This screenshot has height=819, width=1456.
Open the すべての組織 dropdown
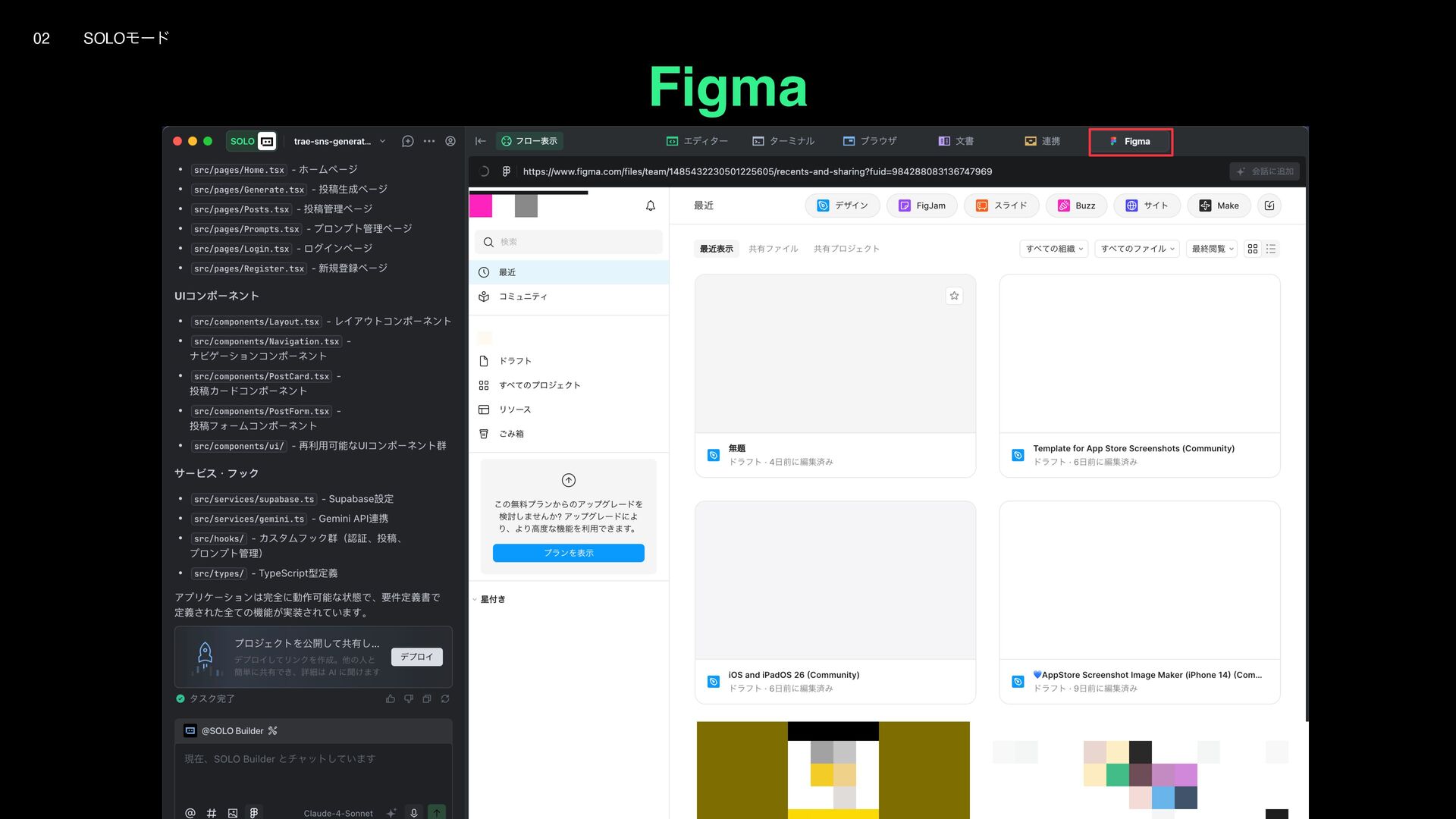click(1054, 249)
